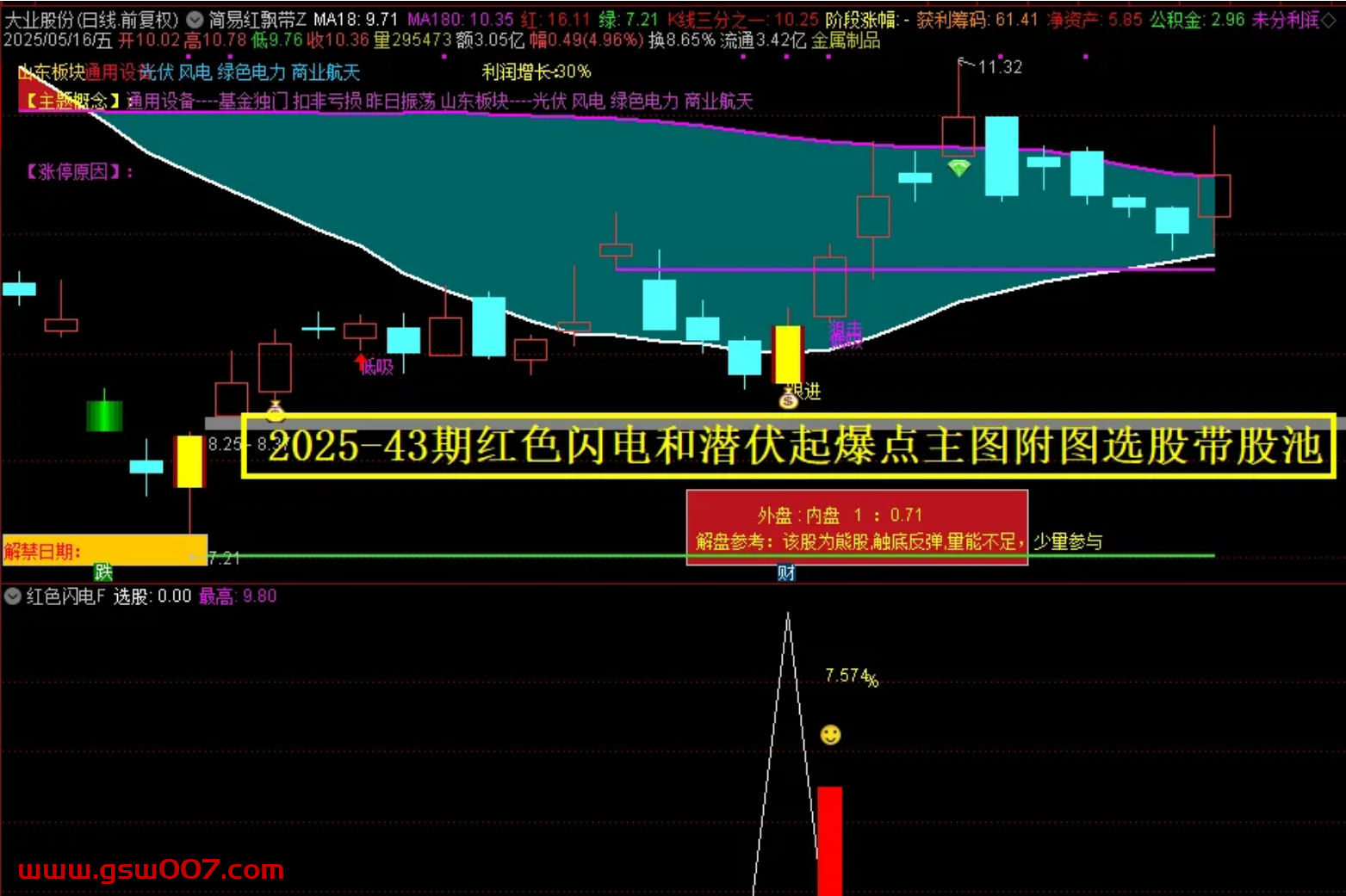Click the red bar in sub-chart
This screenshot has width=1346, height=896.
point(829,841)
